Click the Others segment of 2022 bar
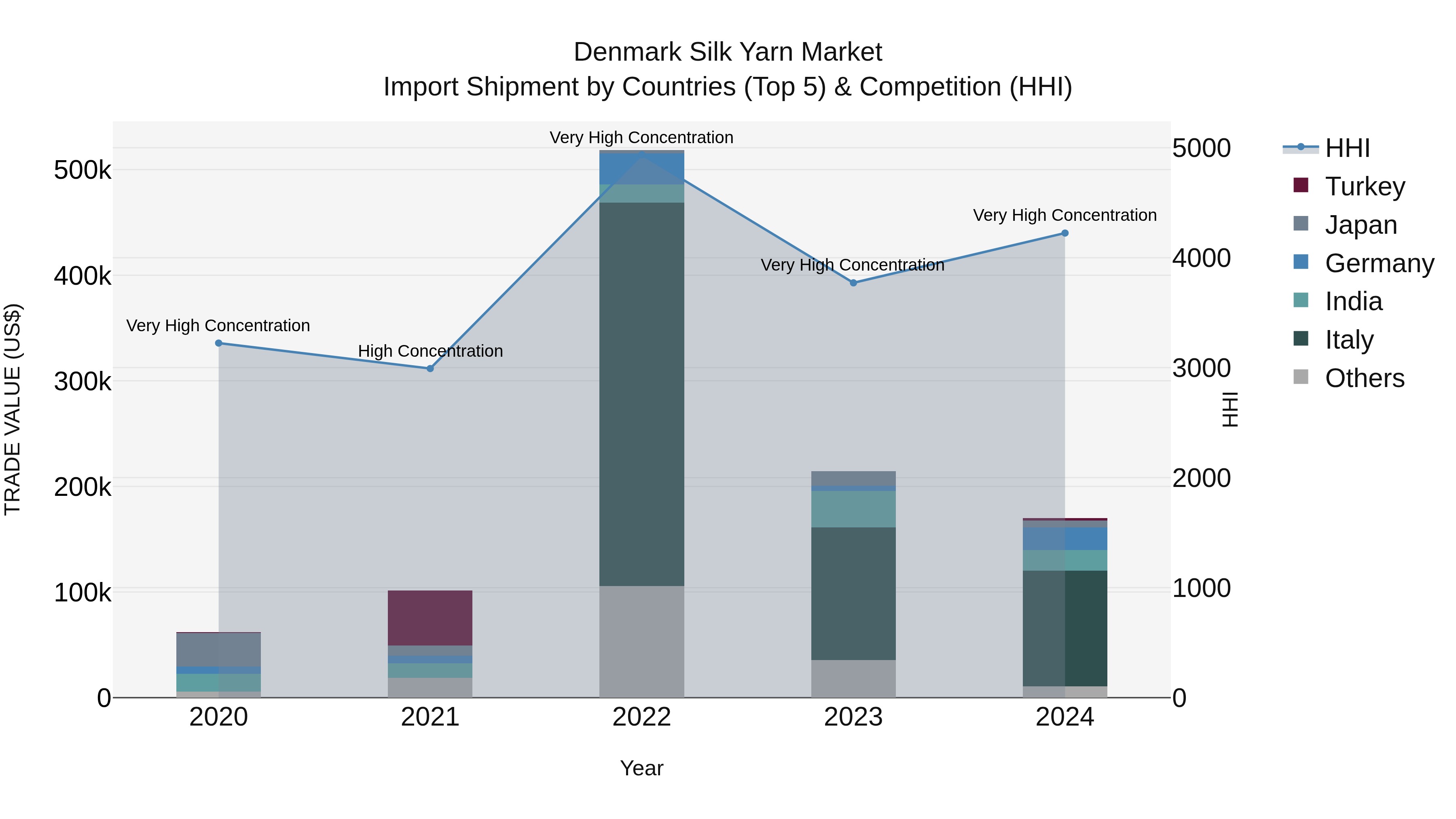The image size is (1456, 819). tap(641, 641)
